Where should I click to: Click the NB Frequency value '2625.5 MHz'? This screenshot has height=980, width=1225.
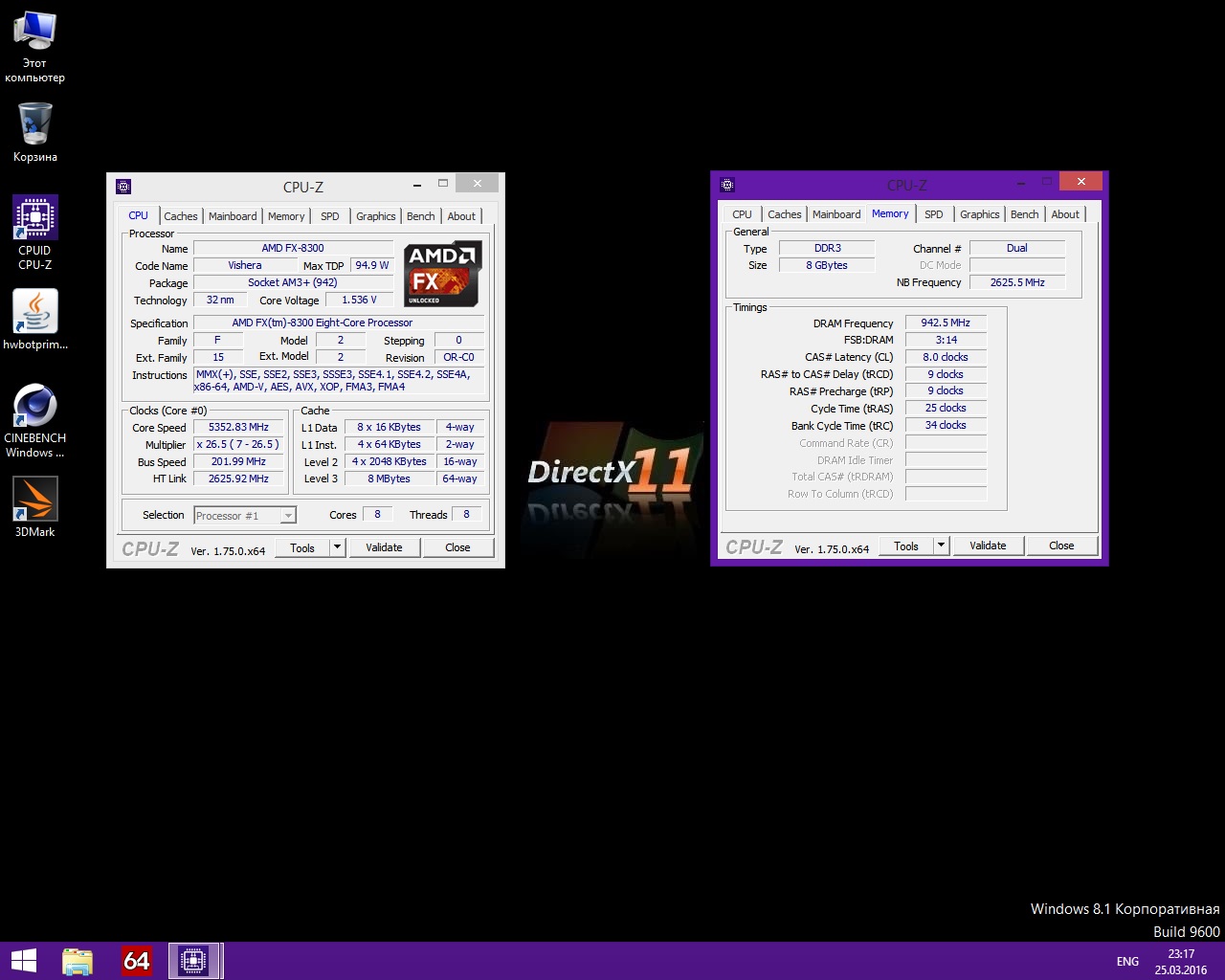coord(1017,282)
